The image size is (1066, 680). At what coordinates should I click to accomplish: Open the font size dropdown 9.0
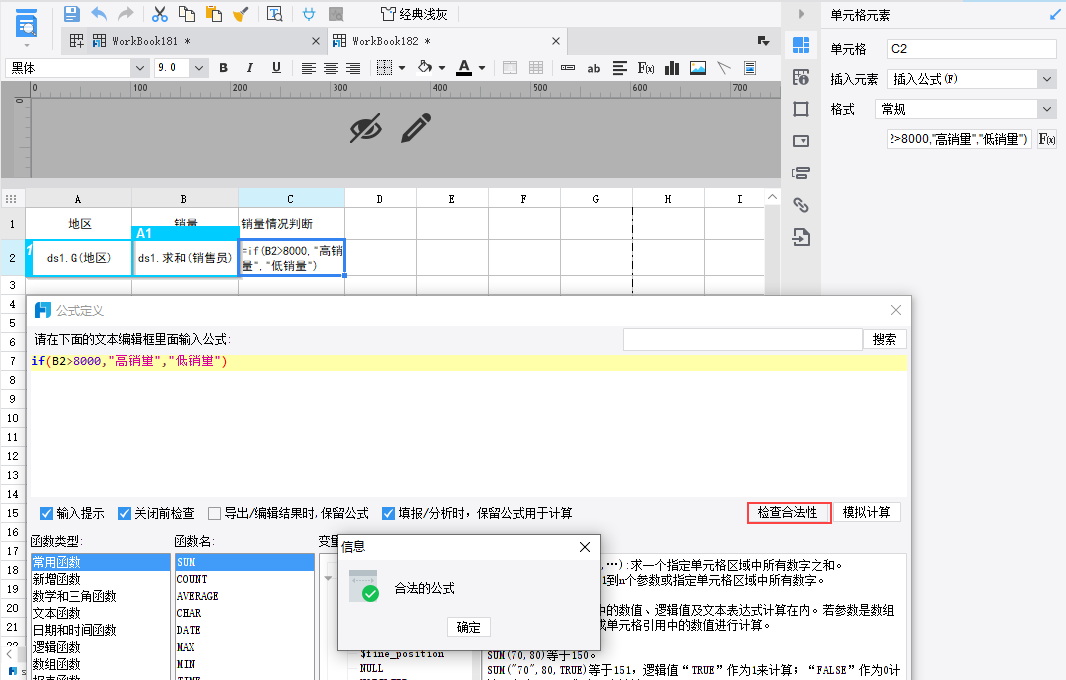point(199,68)
